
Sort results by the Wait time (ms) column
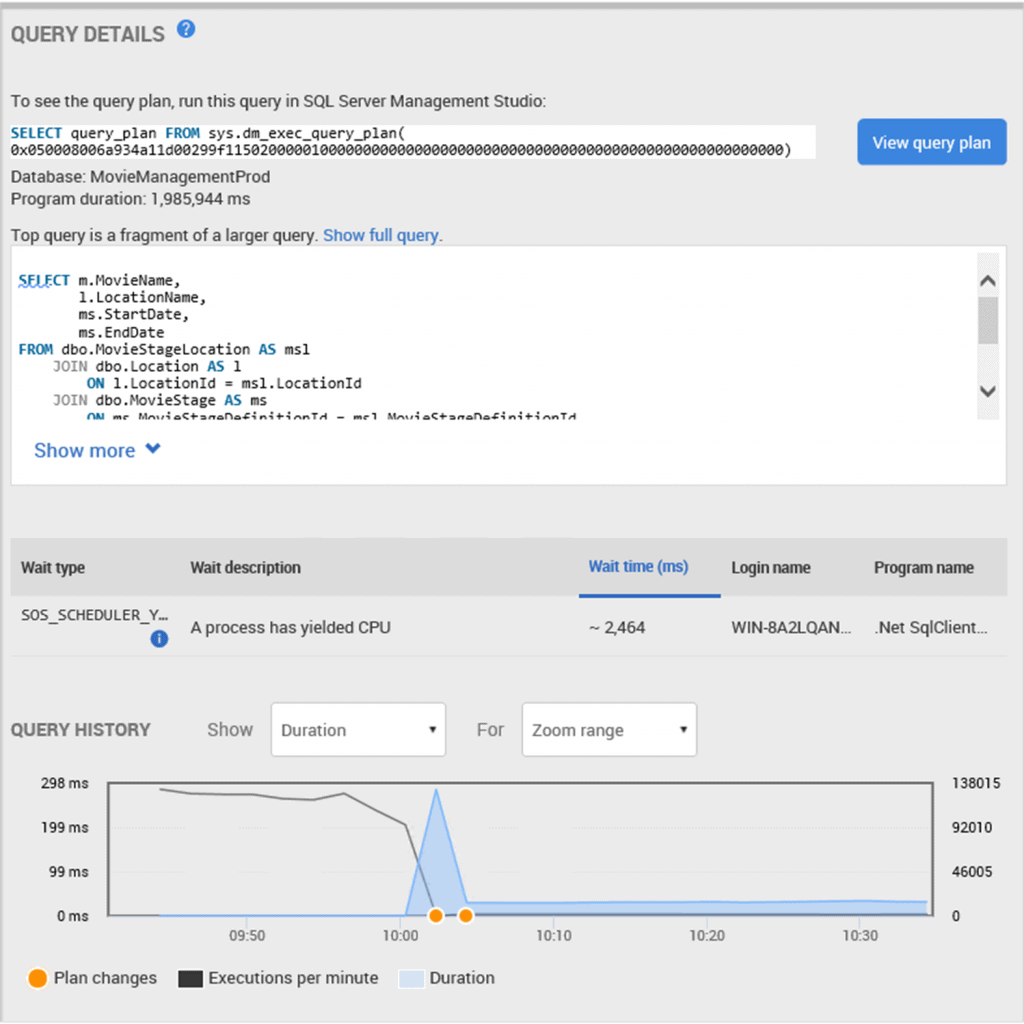(x=638, y=567)
